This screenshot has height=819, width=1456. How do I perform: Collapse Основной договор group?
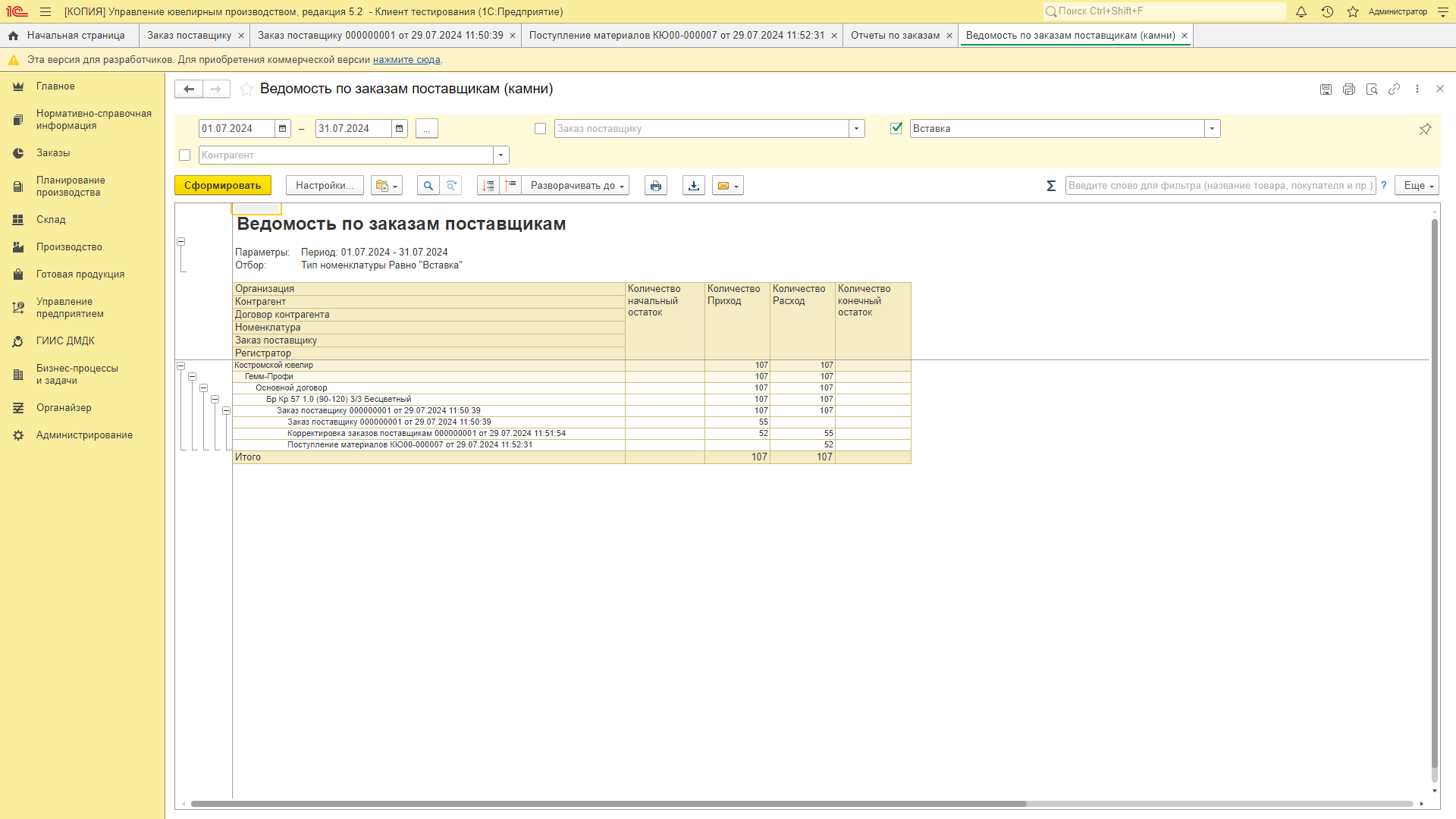203,388
